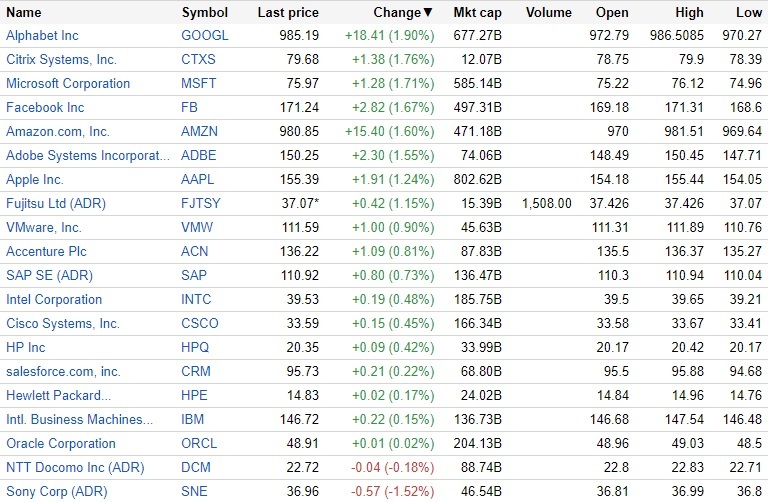Click the IBM ticker symbol
The width and height of the screenshot is (768, 503).
(192, 420)
